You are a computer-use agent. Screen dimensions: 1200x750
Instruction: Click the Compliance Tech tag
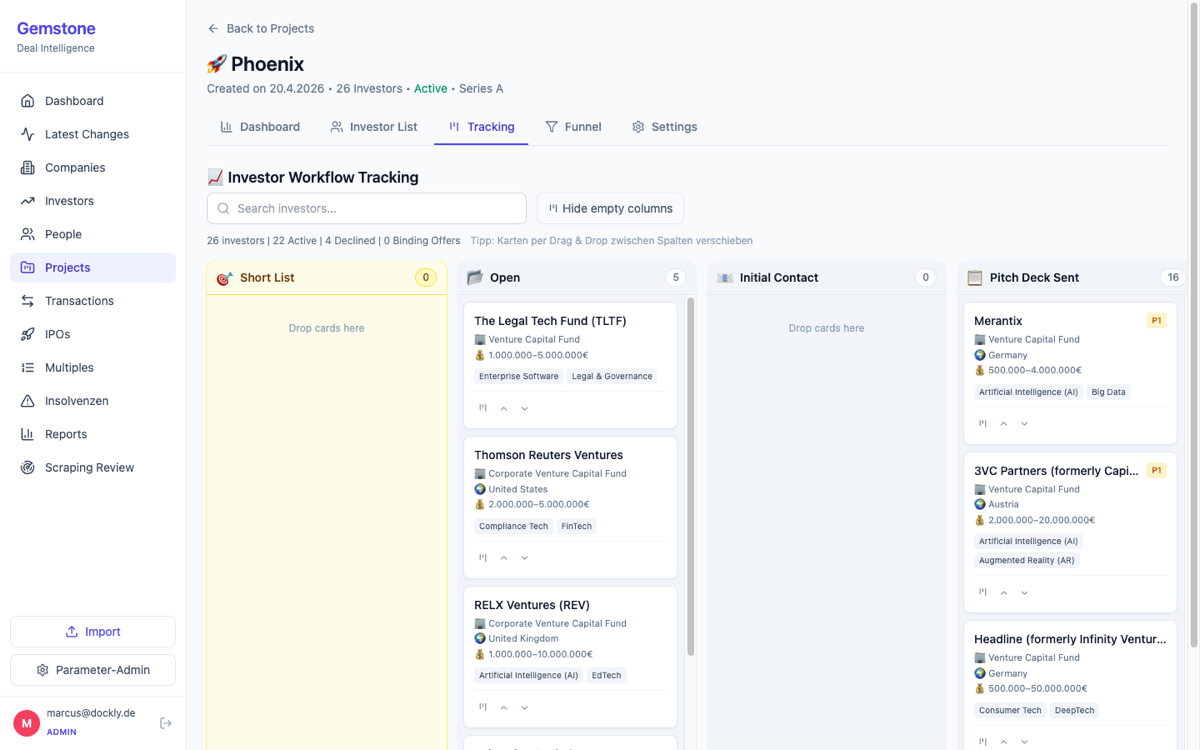coord(513,526)
